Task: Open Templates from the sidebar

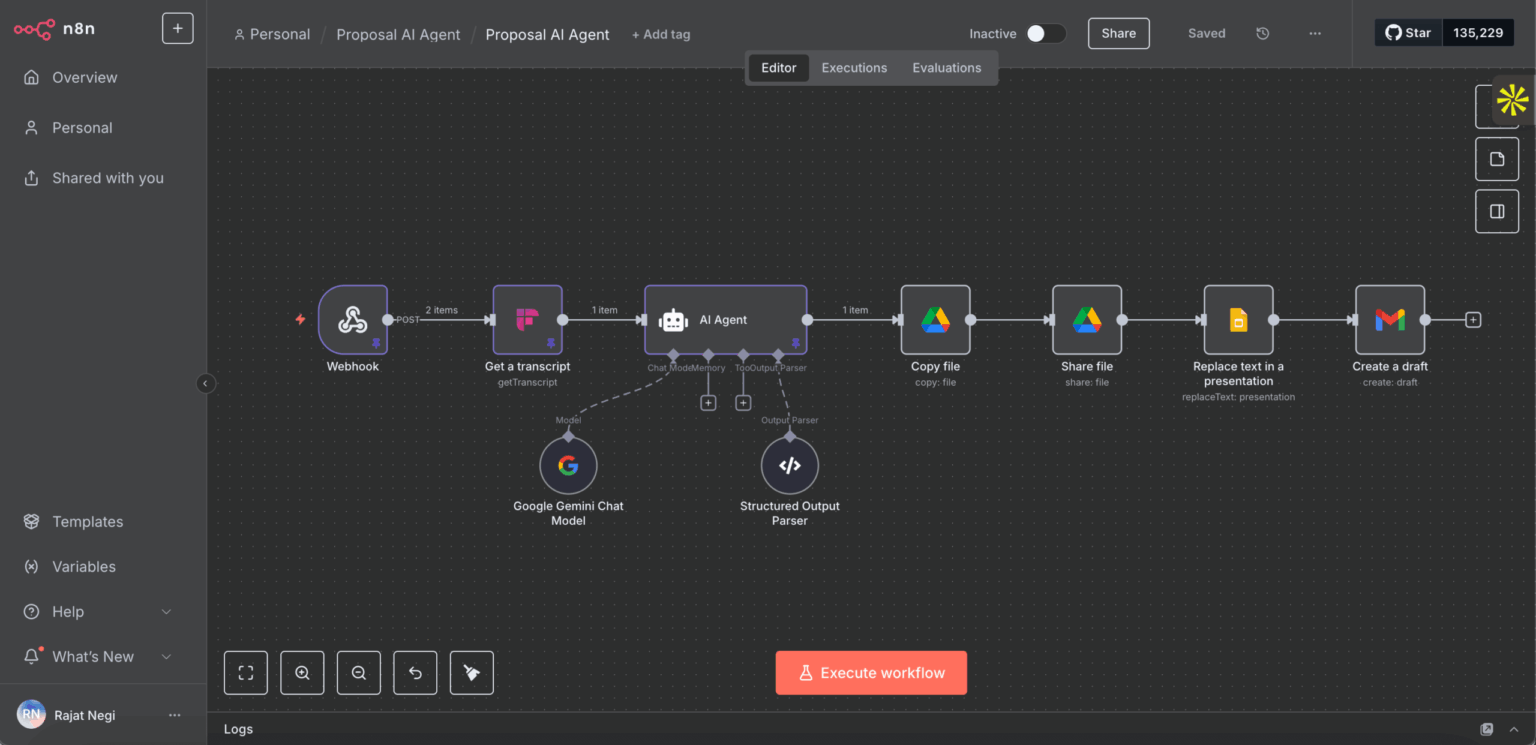Action: (88, 522)
